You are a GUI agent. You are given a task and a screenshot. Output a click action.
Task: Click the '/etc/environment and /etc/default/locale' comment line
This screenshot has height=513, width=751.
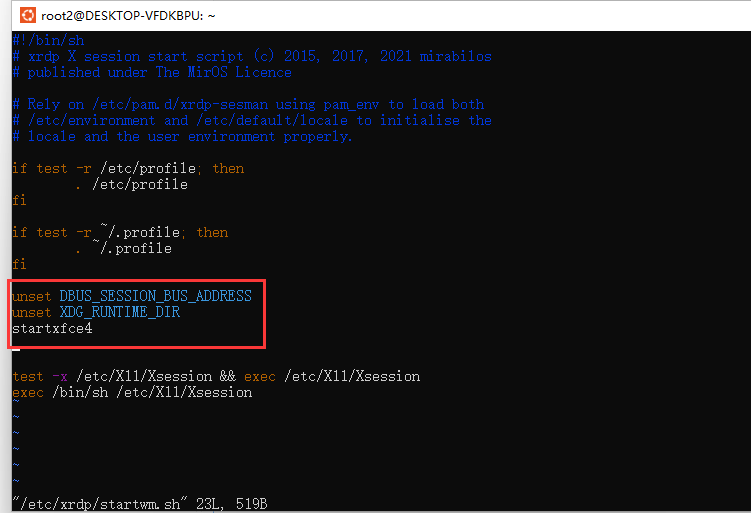tap(252, 120)
